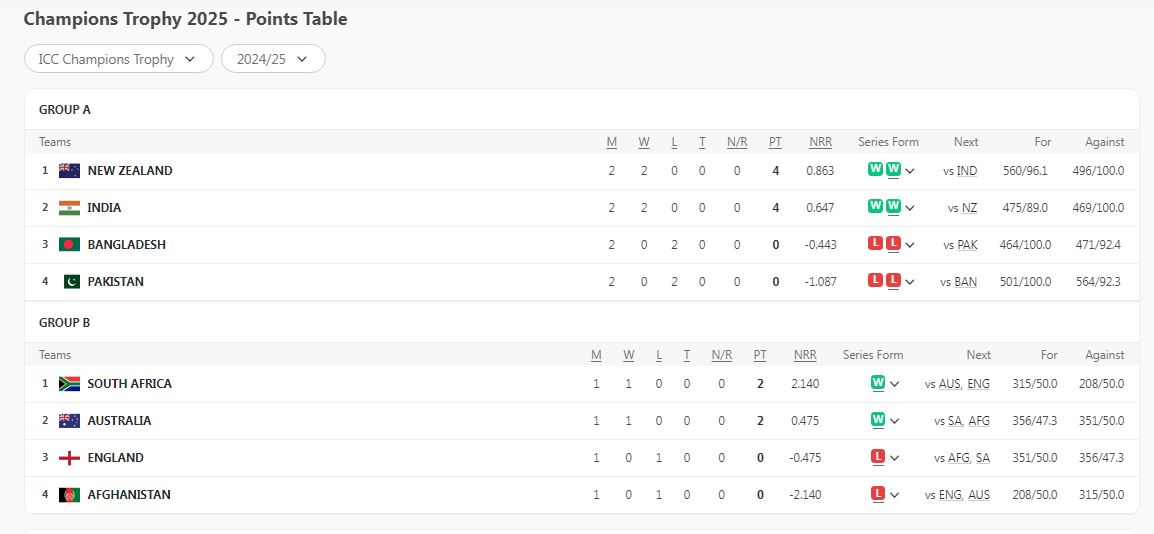Expand Afghanistan's series form chevron
Viewport: 1154px width, 534px height.
894,495
